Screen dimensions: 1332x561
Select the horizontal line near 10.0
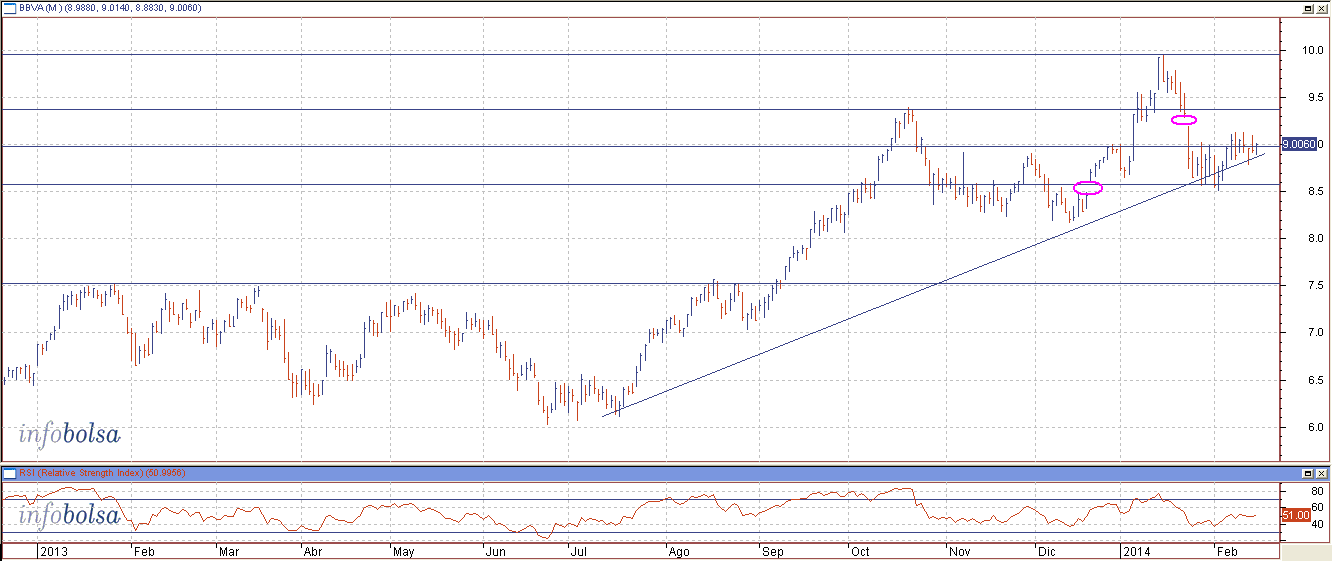coord(640,54)
